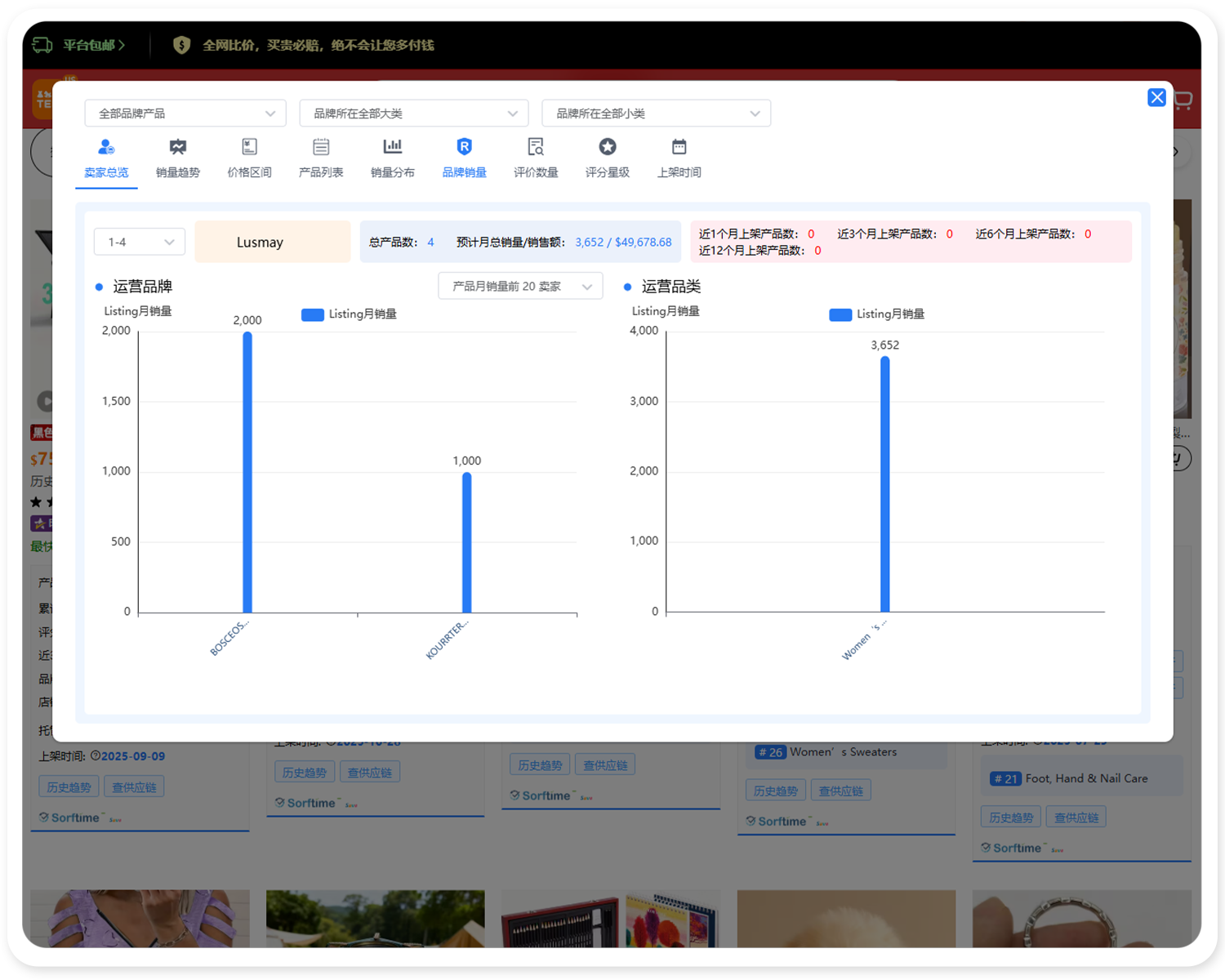Viewport: 1225px width, 980px height.
Task: Expand the 1-4 range selector
Action: (x=140, y=242)
